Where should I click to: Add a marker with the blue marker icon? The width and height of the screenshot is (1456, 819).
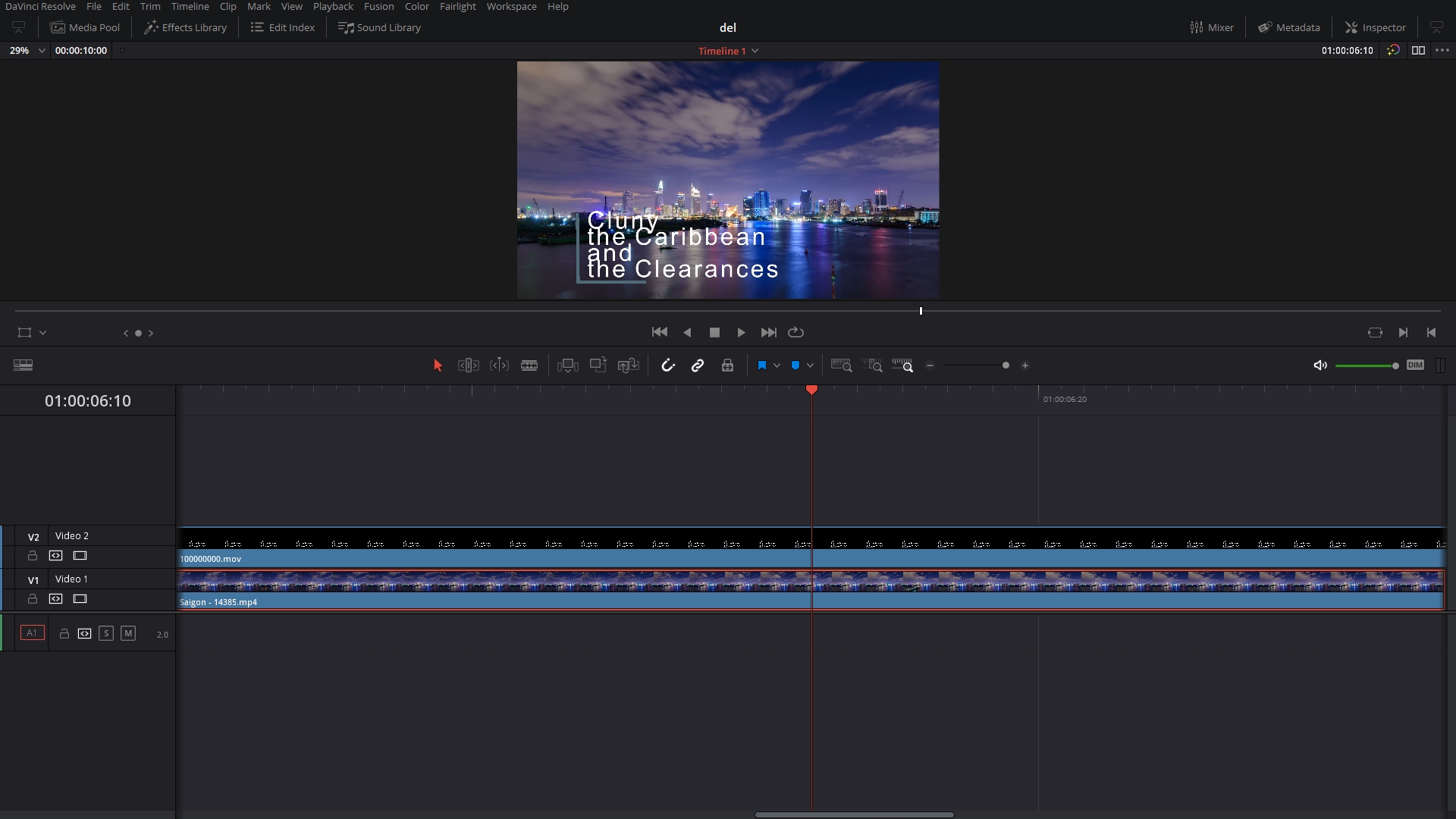795,366
